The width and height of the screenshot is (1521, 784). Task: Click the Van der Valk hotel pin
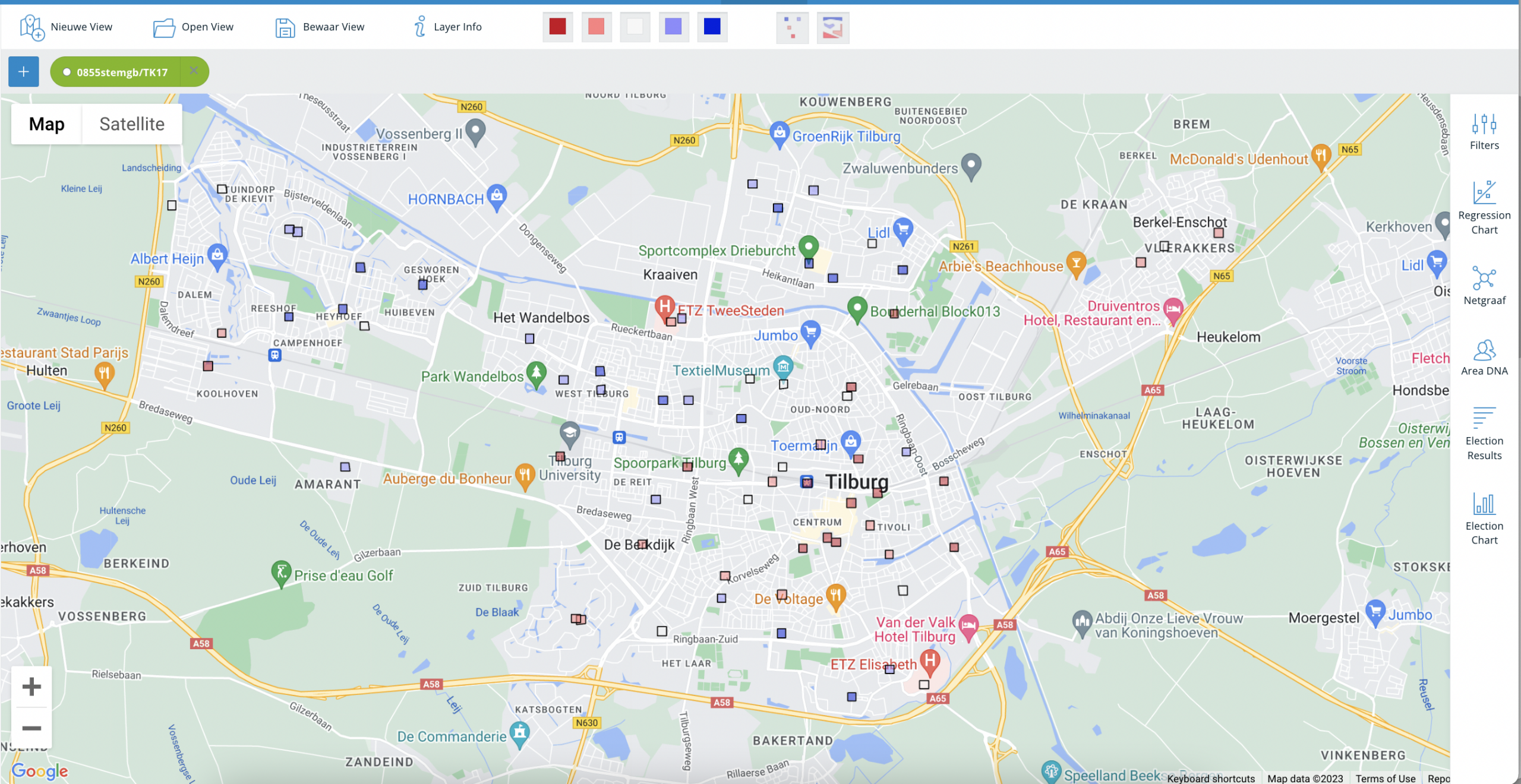pyautogui.click(x=969, y=627)
